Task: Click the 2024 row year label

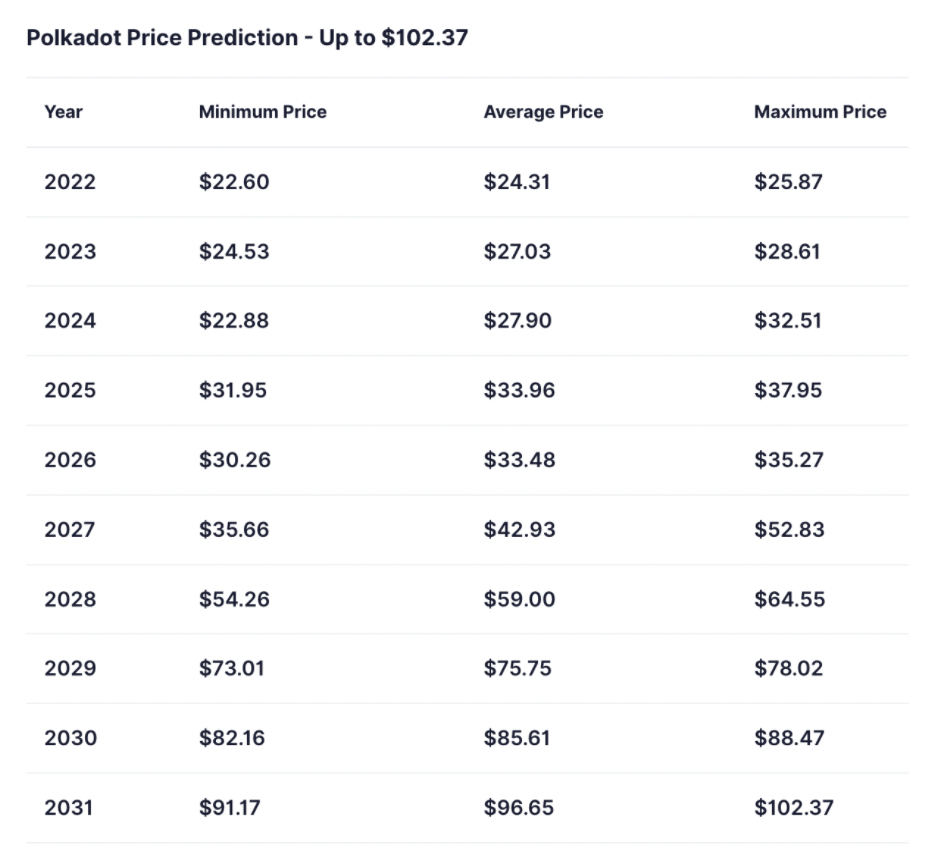Action: click(x=70, y=321)
